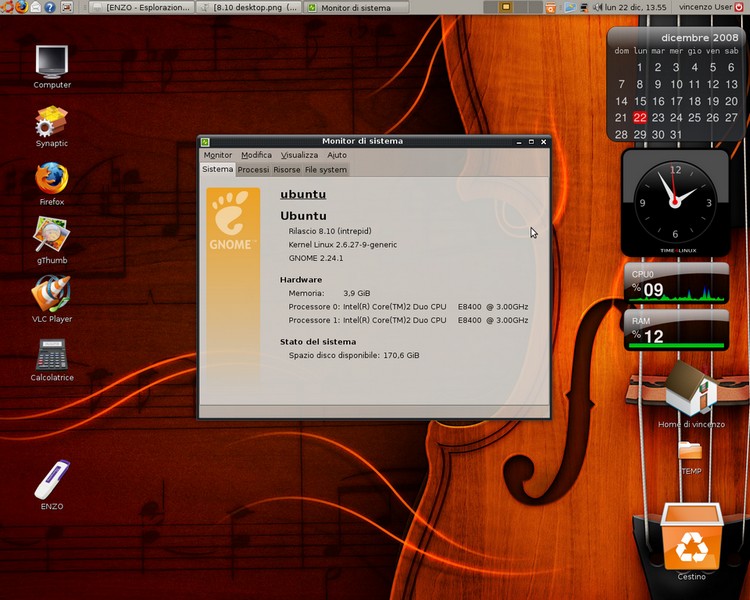
Task: Click the panel clock lun 22 dic, 13.55
Action: 635,7
